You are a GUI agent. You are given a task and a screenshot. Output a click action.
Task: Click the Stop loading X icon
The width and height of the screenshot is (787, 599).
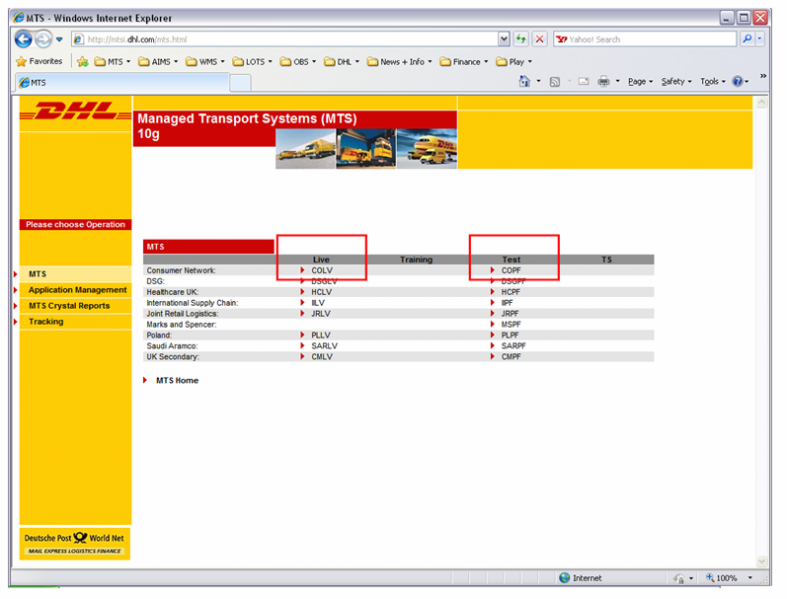[540, 39]
